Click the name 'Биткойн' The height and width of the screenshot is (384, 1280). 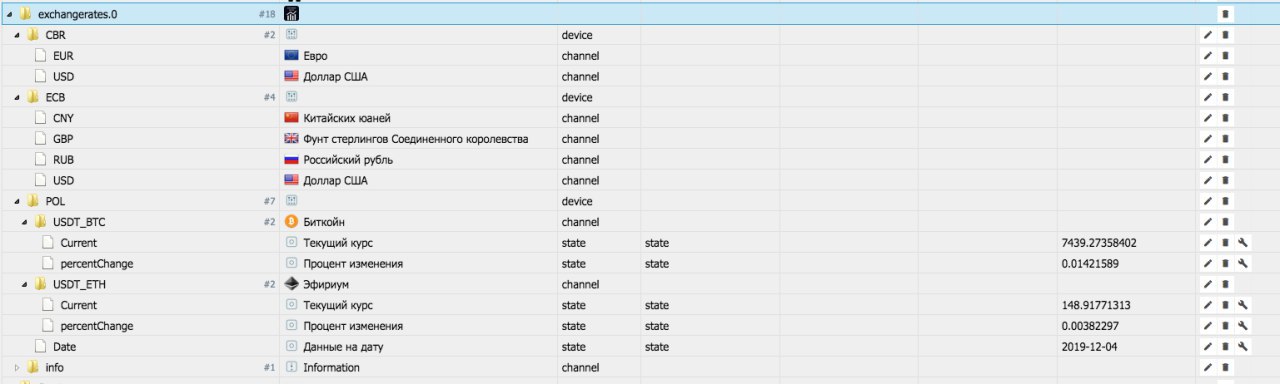324,222
